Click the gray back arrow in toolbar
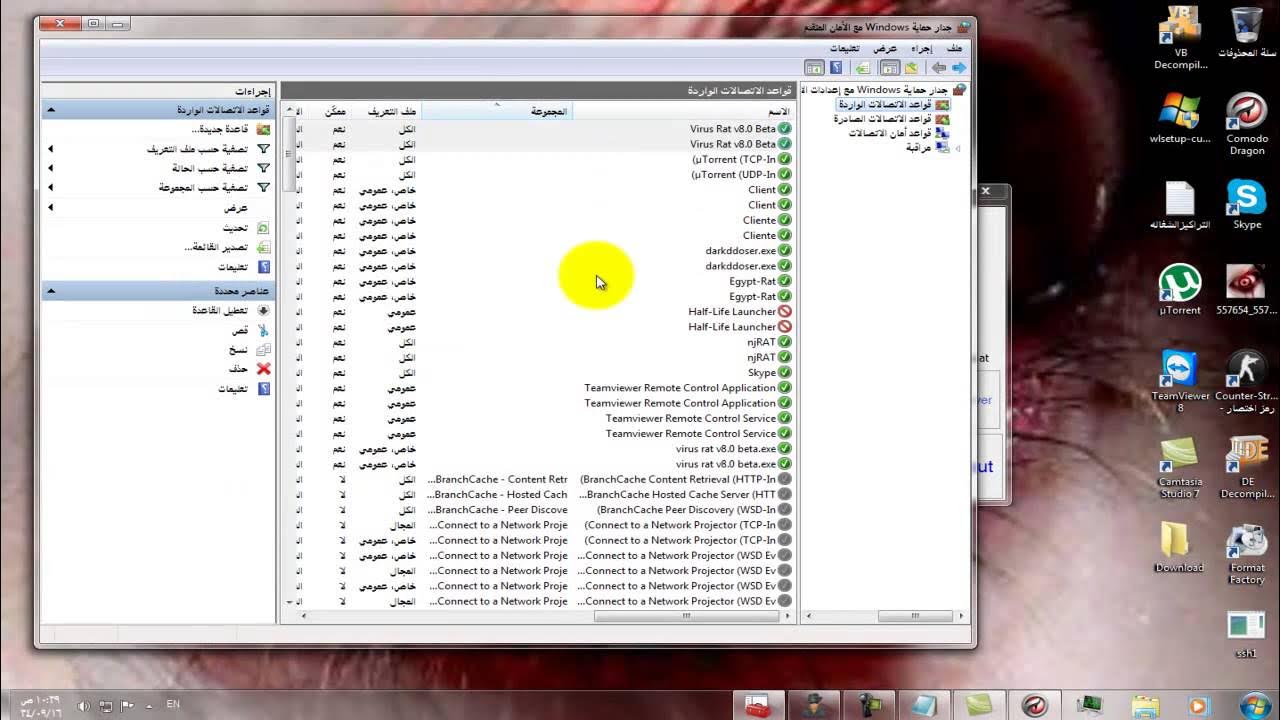Viewport: 1280px width, 720px height. tap(938, 68)
